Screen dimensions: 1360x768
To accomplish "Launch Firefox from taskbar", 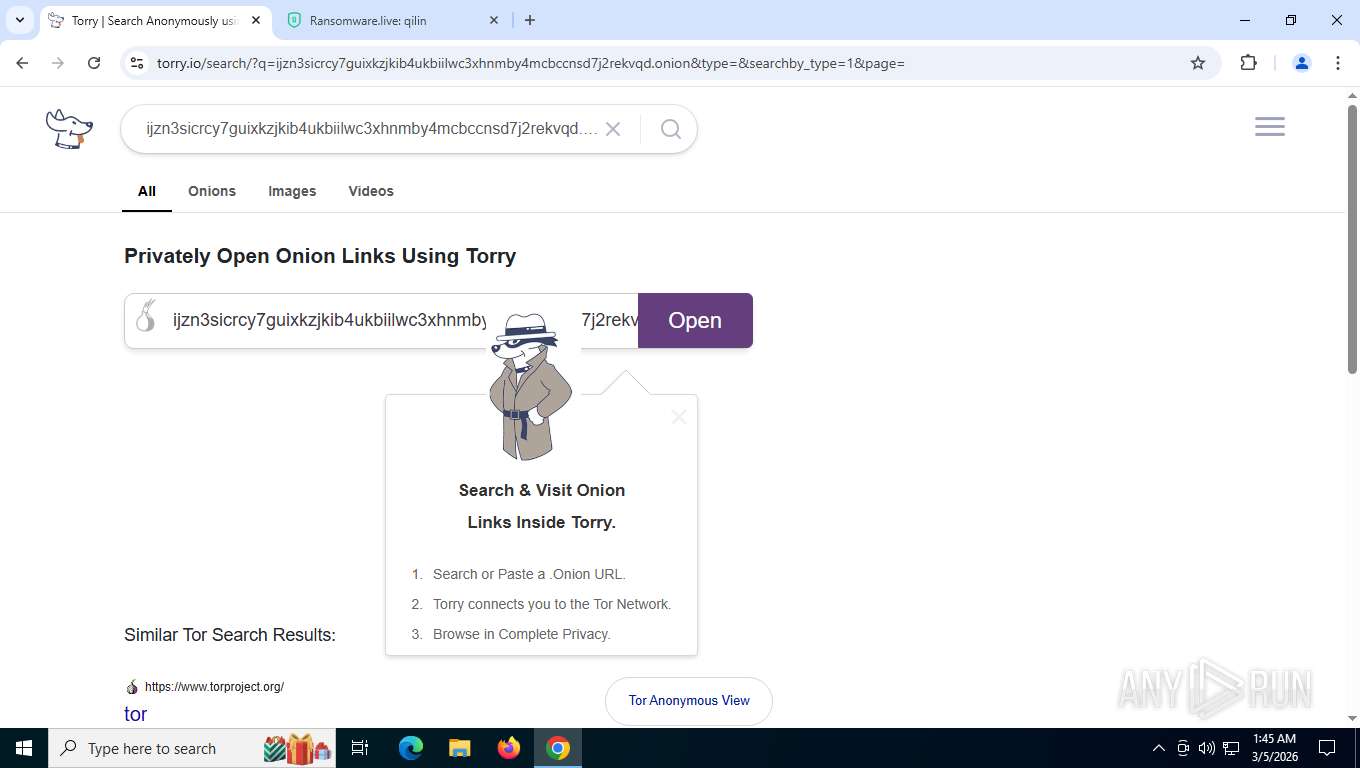I will coord(509,748).
